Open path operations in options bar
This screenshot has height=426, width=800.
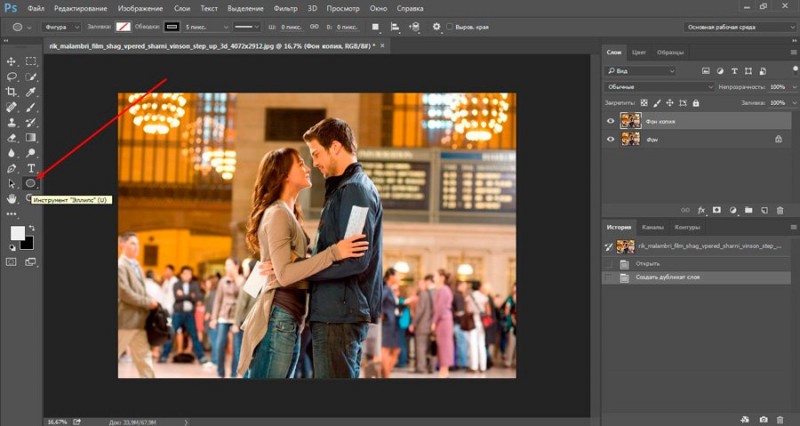(x=376, y=27)
